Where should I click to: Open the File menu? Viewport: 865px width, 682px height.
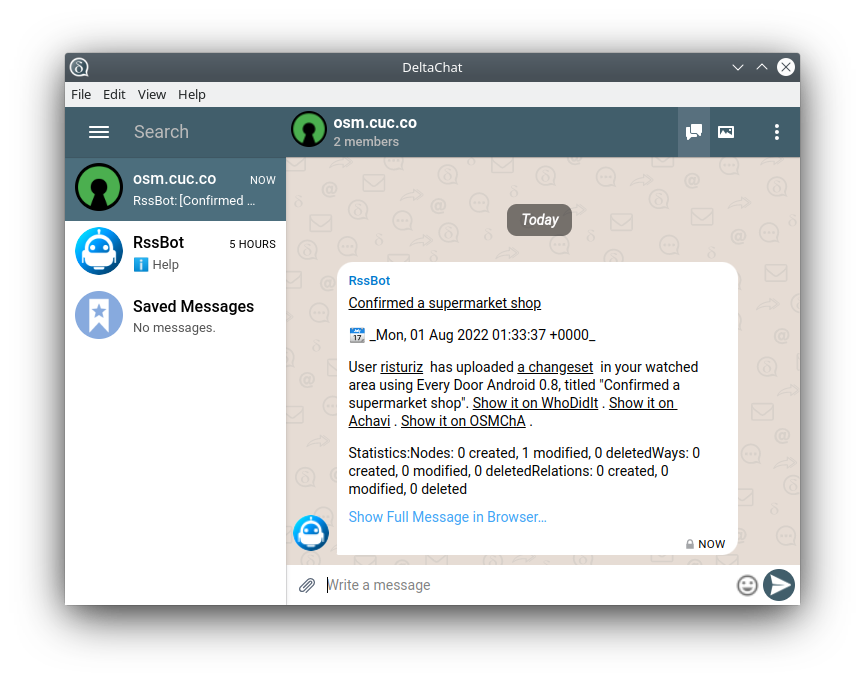[x=81, y=94]
